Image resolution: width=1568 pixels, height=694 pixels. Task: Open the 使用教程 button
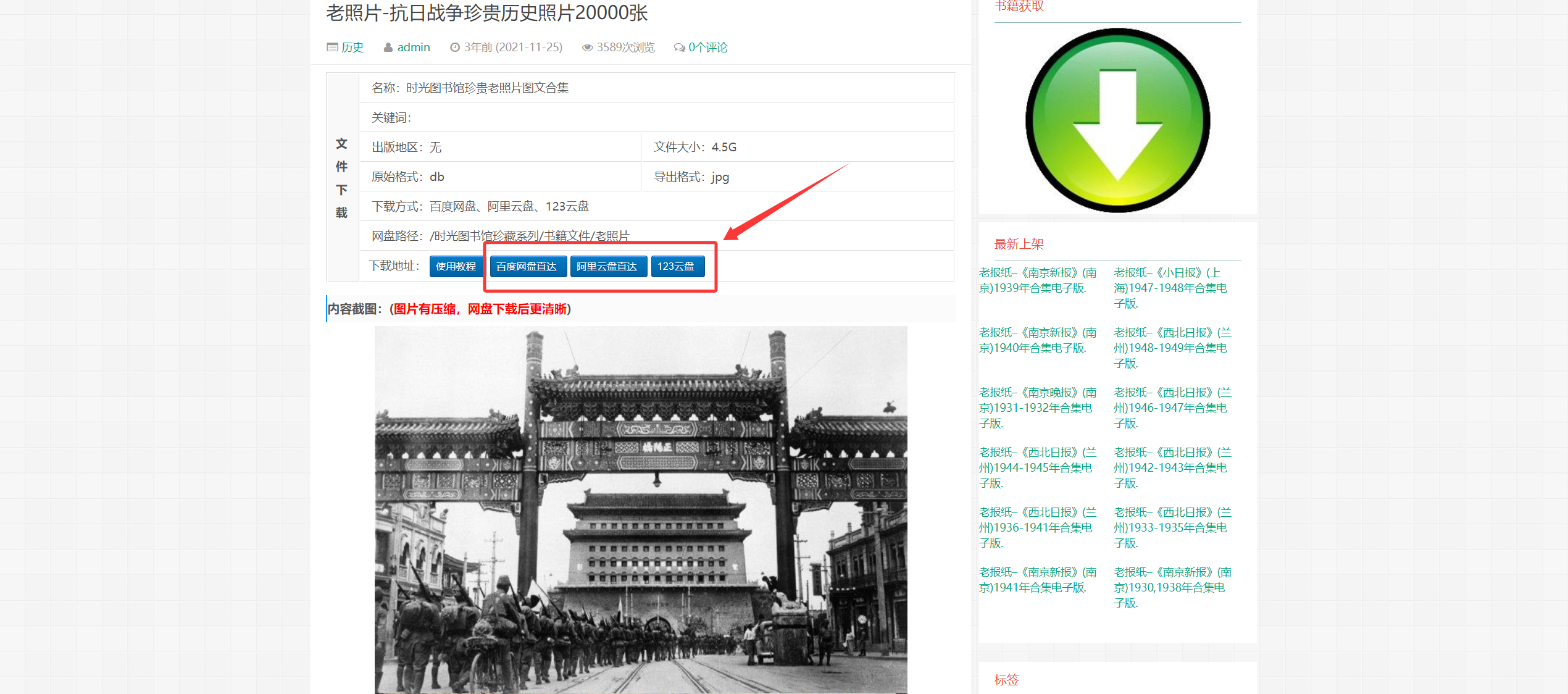click(456, 266)
